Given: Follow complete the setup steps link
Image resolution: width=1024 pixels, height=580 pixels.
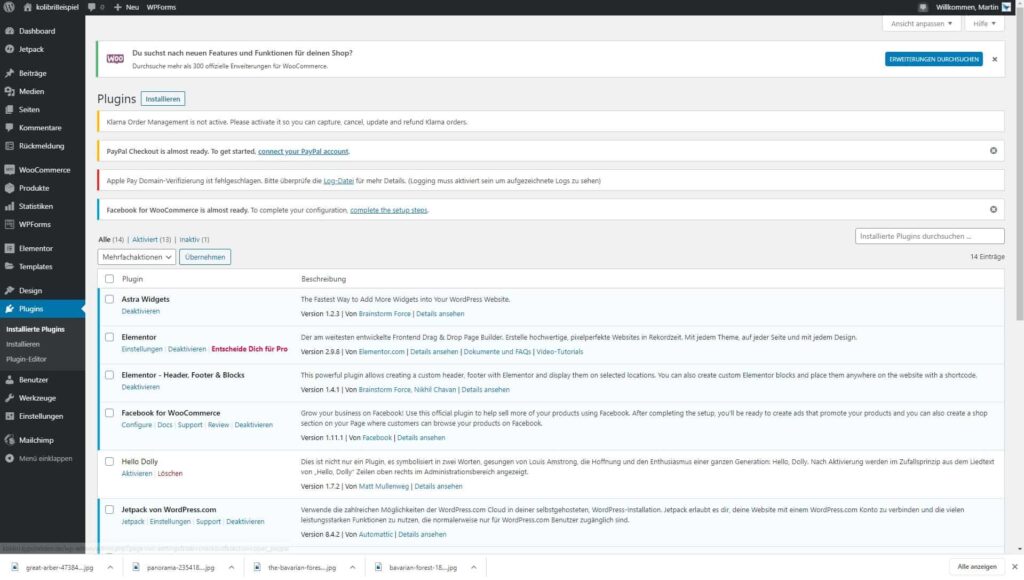Looking at the screenshot, I should click(389, 210).
